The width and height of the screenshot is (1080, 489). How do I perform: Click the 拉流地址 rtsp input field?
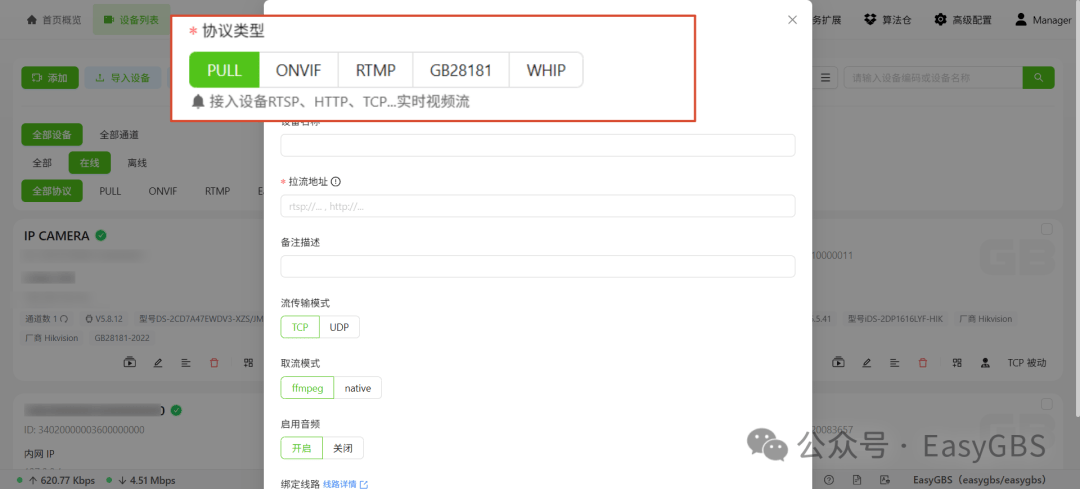coord(538,206)
